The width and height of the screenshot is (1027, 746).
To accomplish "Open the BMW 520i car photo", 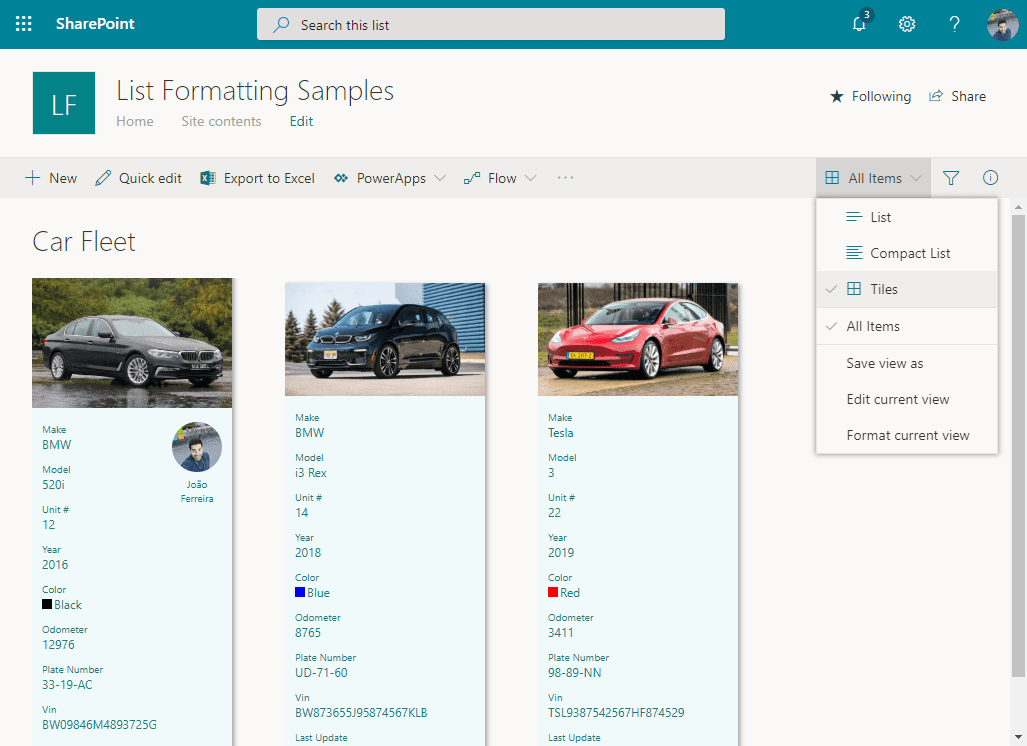I will coord(132,343).
